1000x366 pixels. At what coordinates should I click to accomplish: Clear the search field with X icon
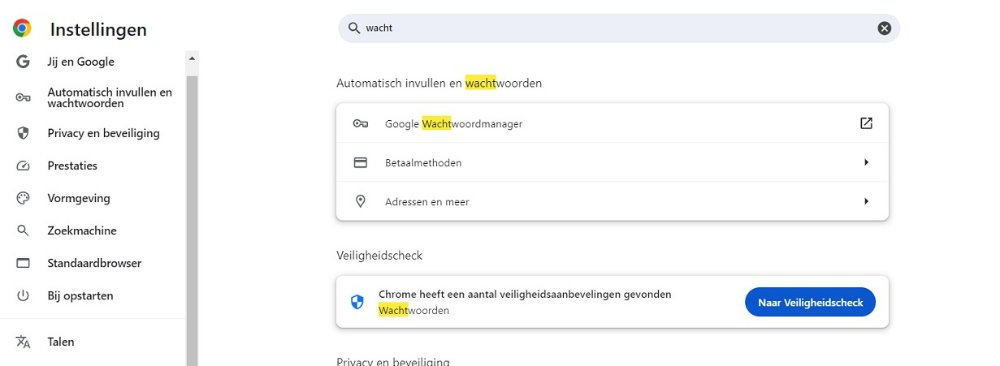pyautogui.click(x=884, y=28)
